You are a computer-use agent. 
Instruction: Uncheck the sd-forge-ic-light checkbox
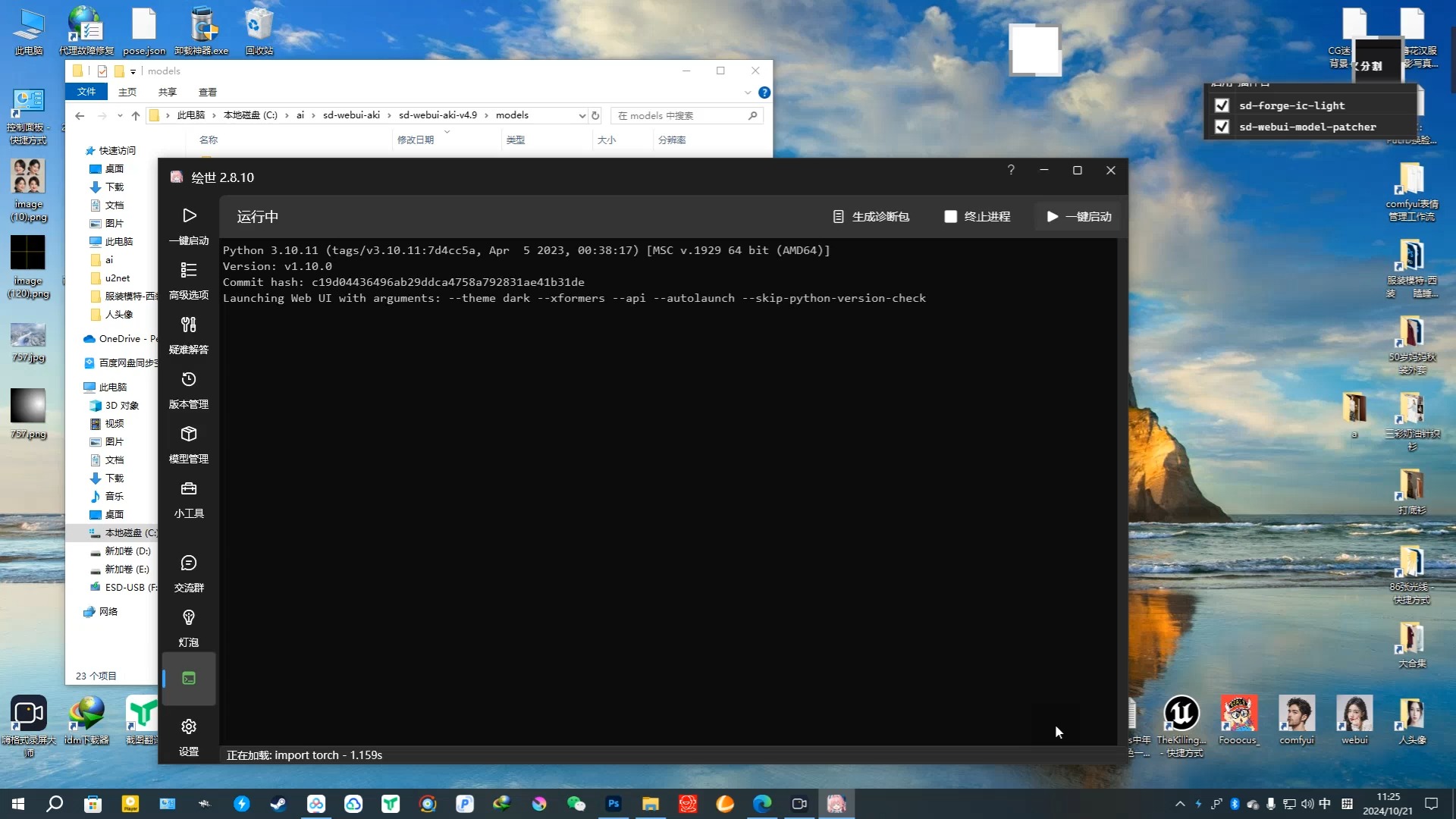tap(1222, 105)
